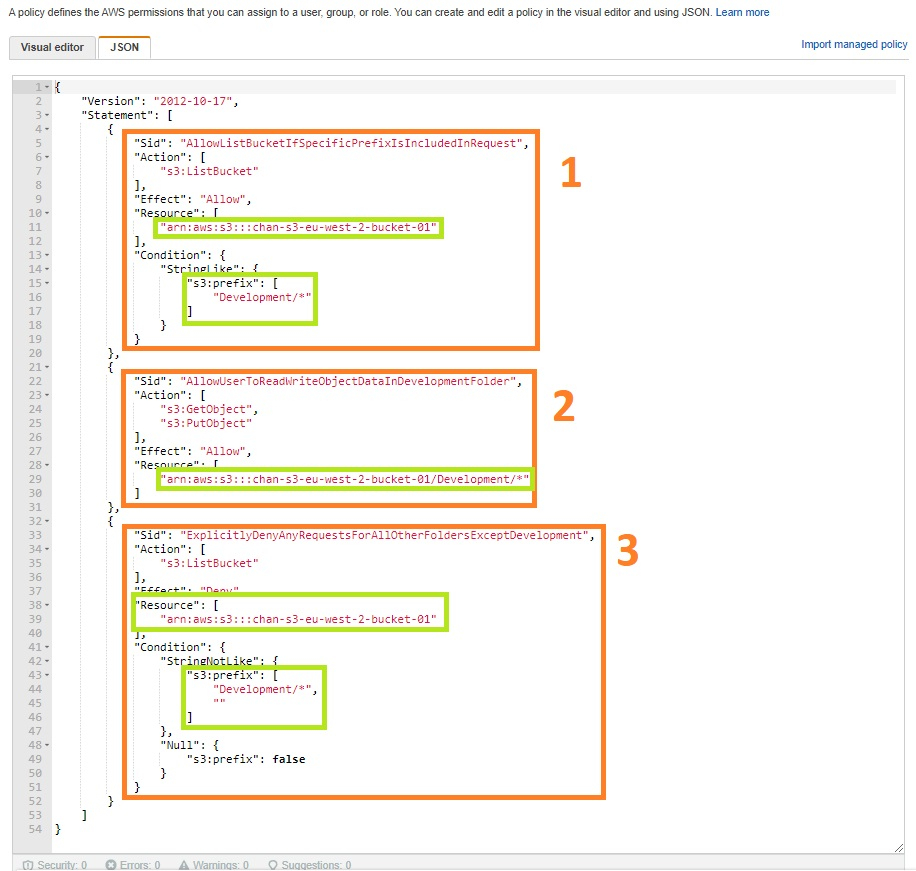
Task: Click the Security findings shield icon
Action: point(27,865)
